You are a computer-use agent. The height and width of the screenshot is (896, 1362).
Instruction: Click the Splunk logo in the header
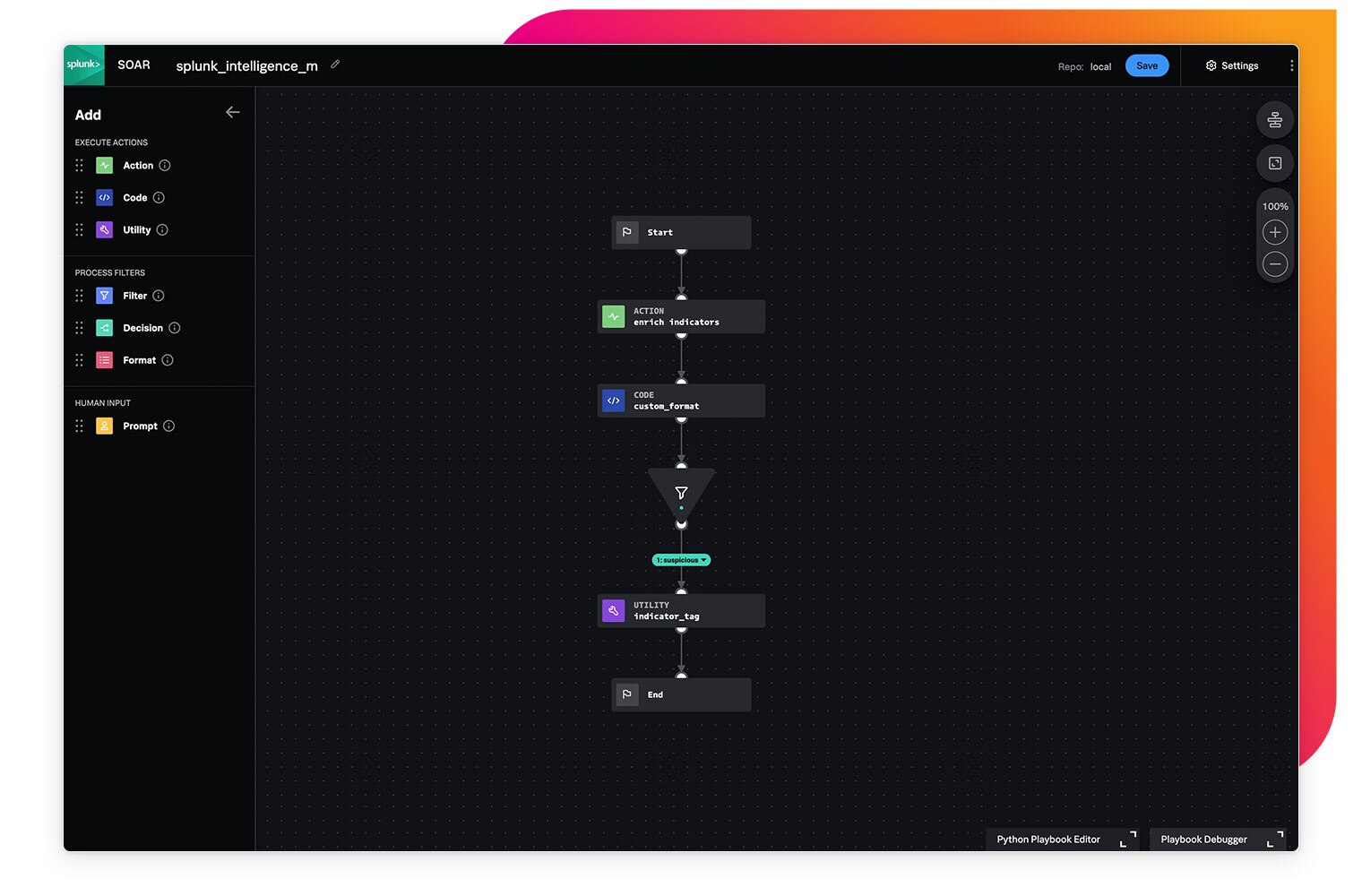(x=83, y=65)
